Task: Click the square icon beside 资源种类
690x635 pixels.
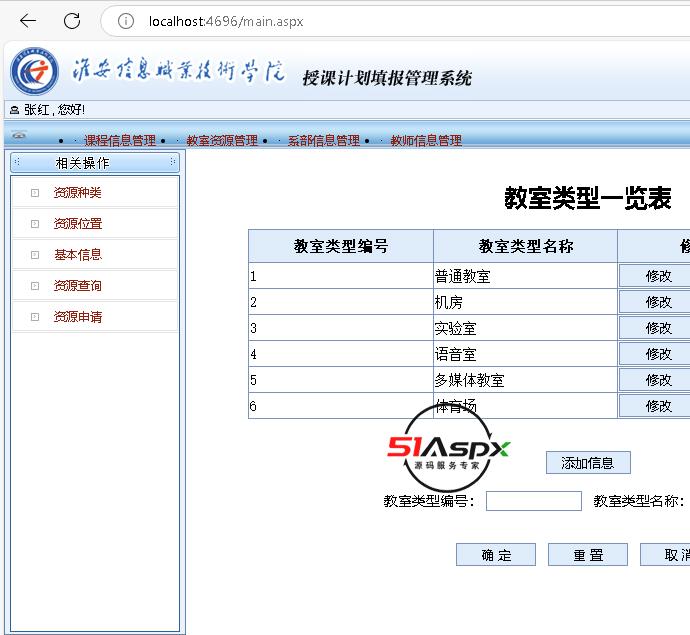Action: click(35, 193)
